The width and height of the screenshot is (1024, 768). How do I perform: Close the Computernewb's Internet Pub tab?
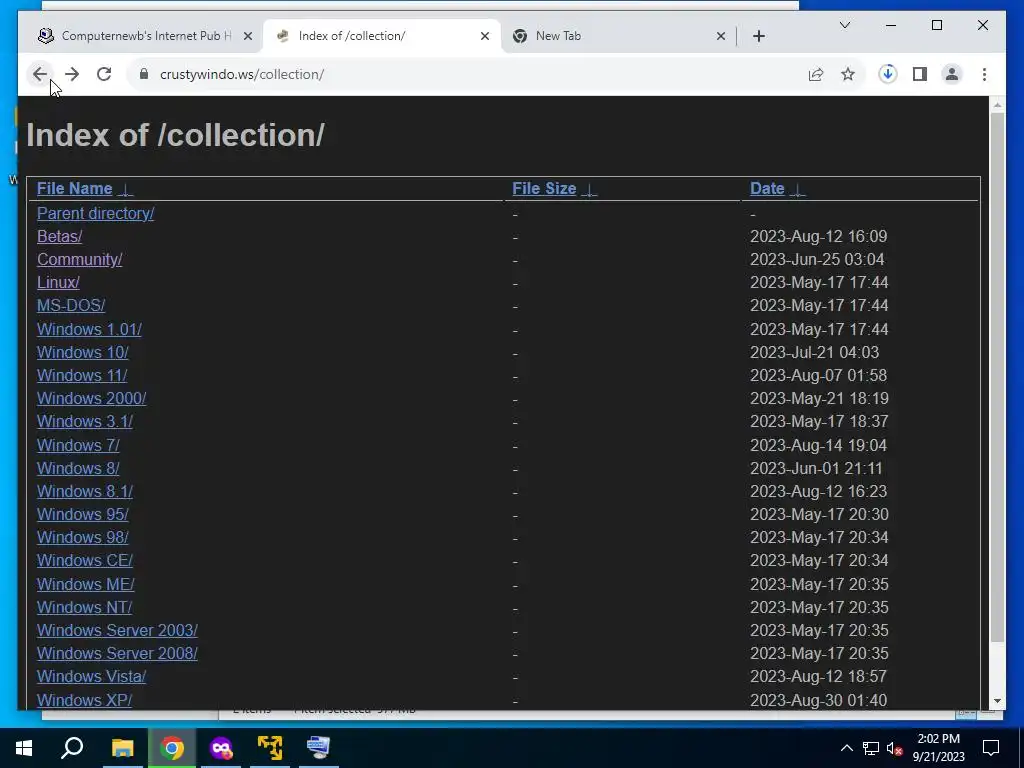pyautogui.click(x=248, y=36)
